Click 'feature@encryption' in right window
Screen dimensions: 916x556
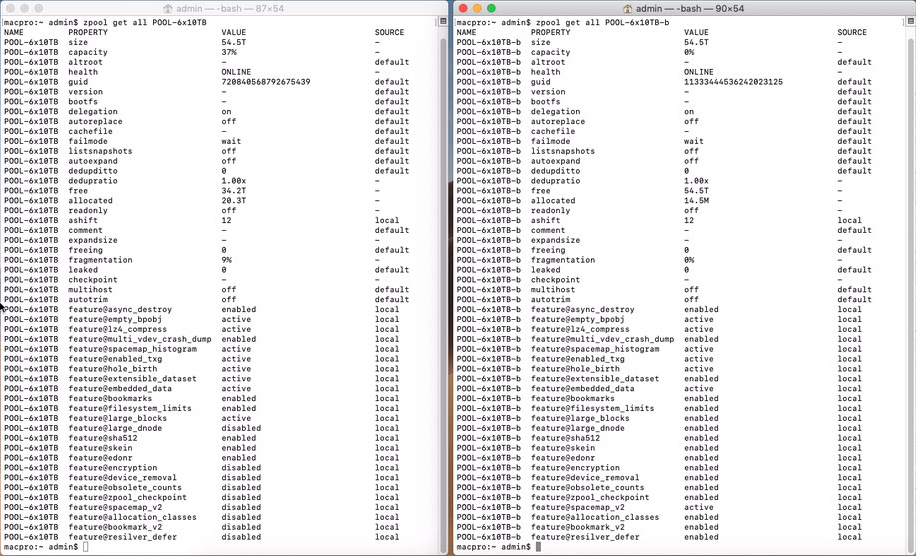pos(575,467)
